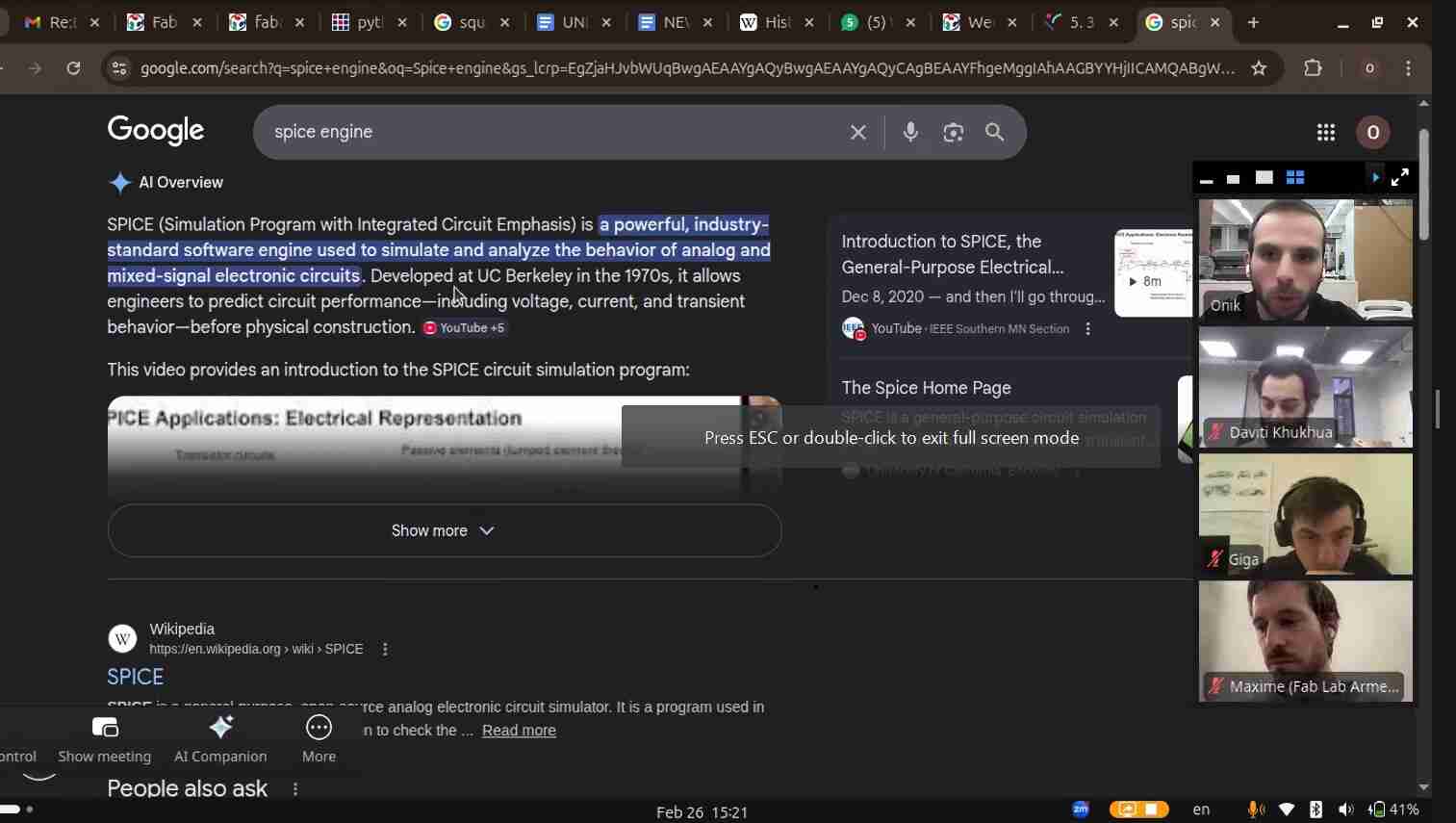
Task: Click the tray microphone indicator
Action: coord(1255,810)
